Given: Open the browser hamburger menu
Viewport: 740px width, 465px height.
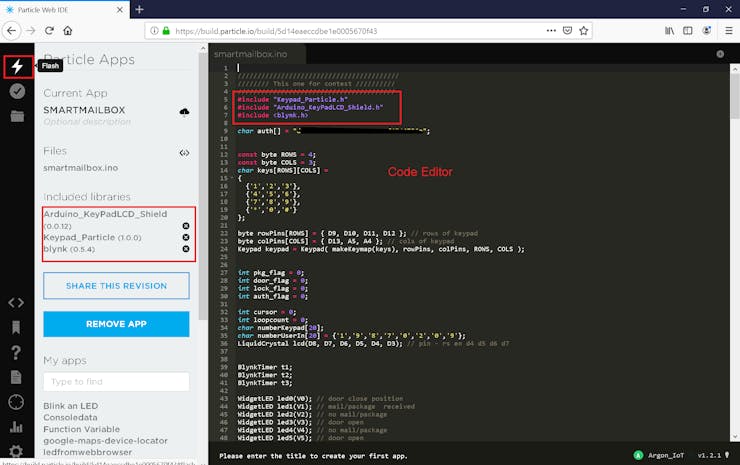Looking at the screenshot, I should (x=729, y=31).
